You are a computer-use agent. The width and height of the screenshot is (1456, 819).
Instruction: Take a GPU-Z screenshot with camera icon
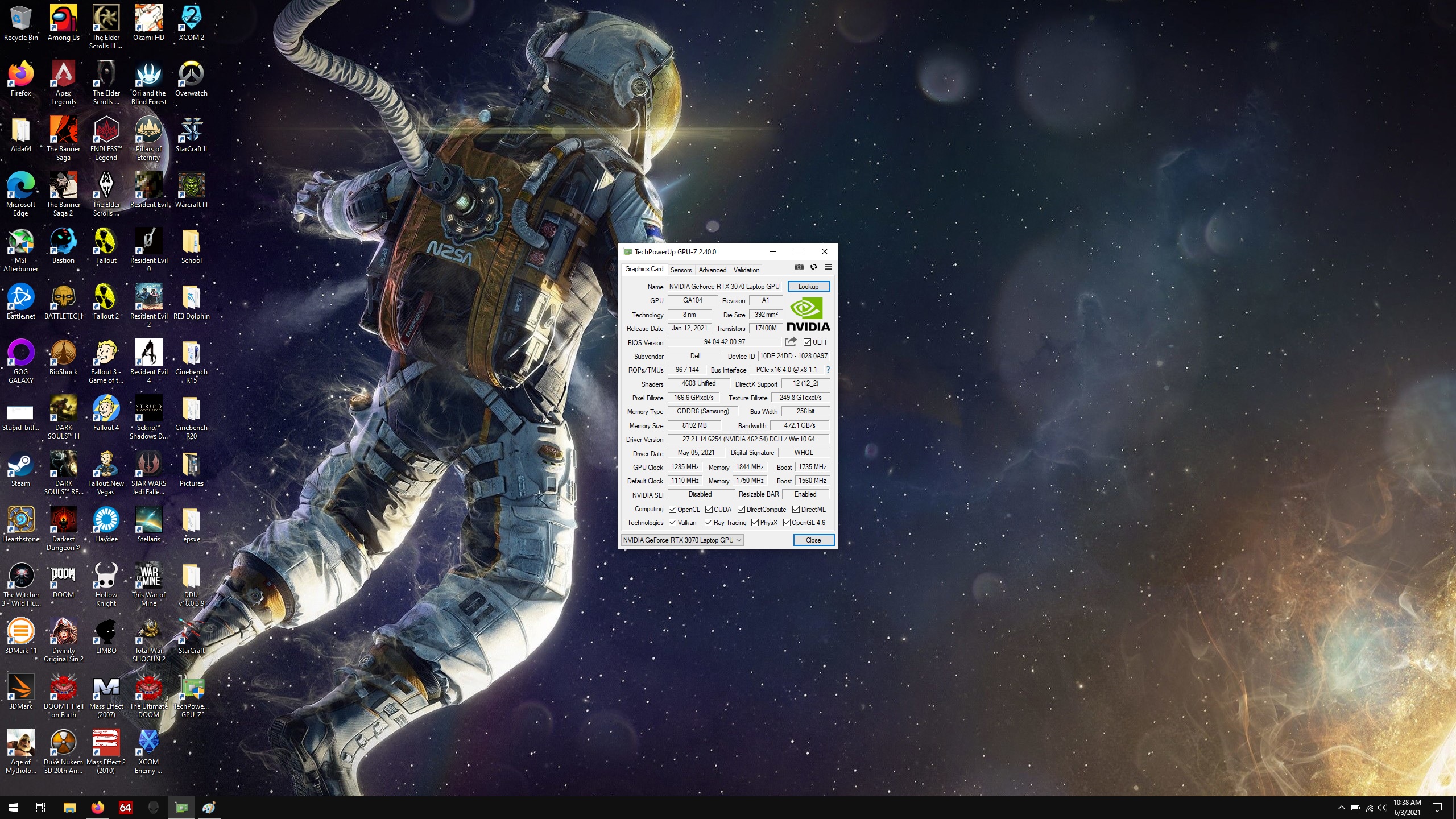point(799,267)
